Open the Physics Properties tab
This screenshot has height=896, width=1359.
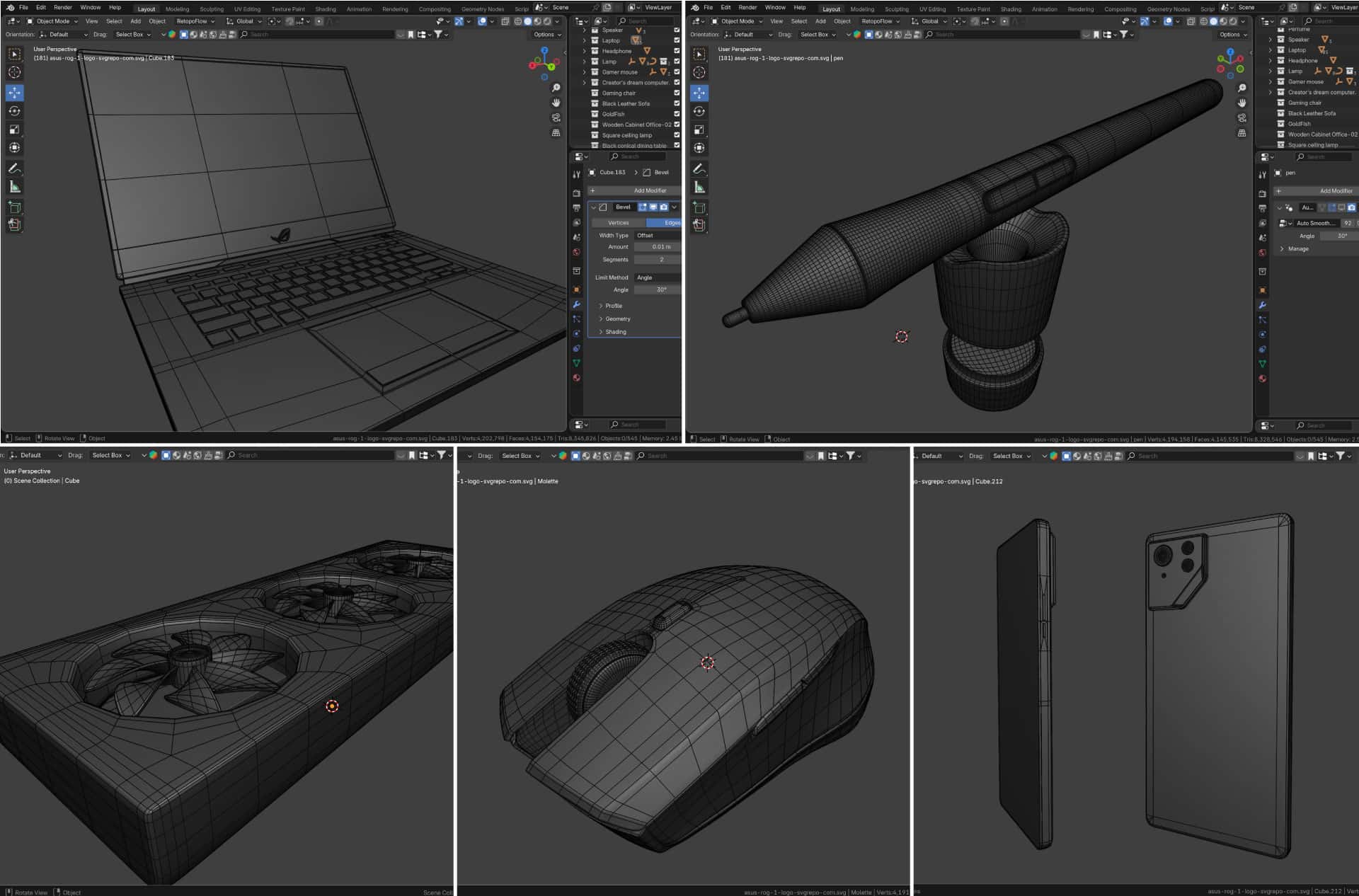click(578, 333)
